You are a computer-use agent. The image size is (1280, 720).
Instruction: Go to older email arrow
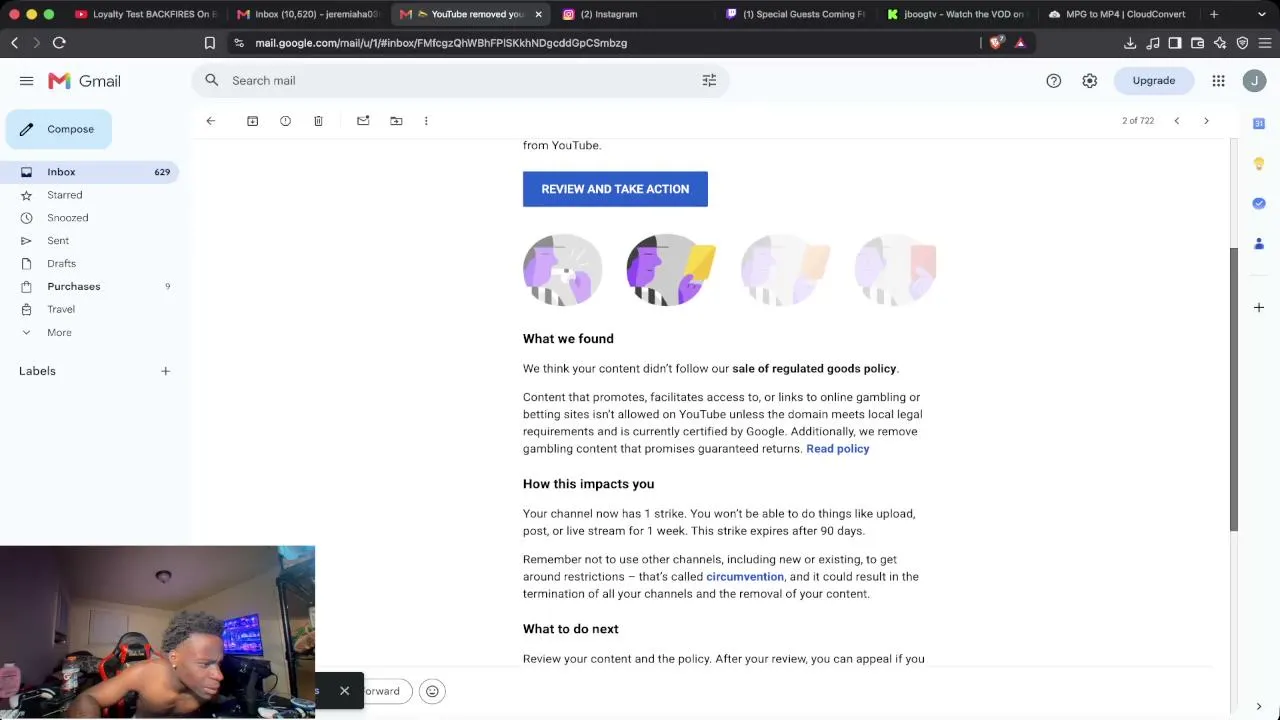(1206, 121)
